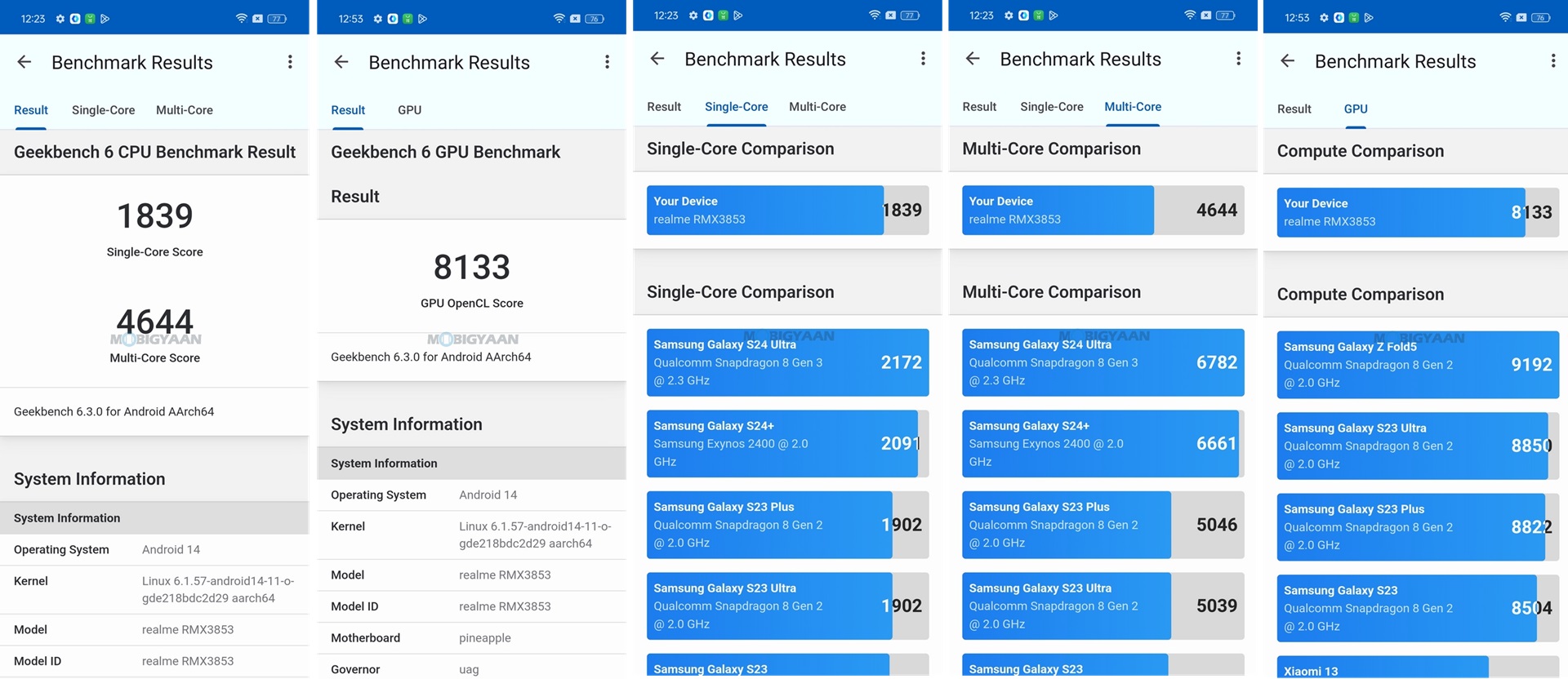Open three-dot menu on Multi-Core Comparison screen

[x=1238, y=59]
